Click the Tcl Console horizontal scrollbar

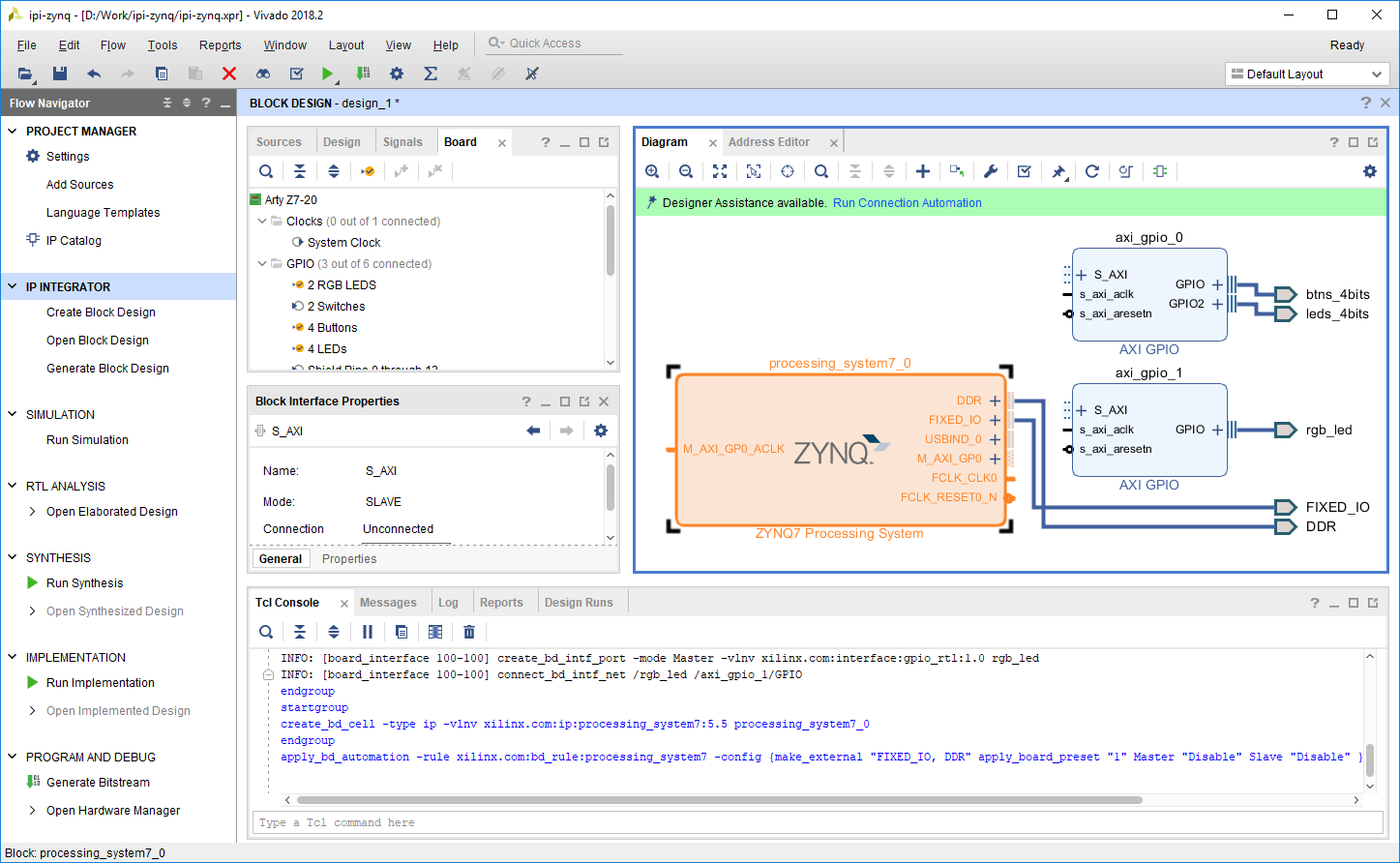720,800
